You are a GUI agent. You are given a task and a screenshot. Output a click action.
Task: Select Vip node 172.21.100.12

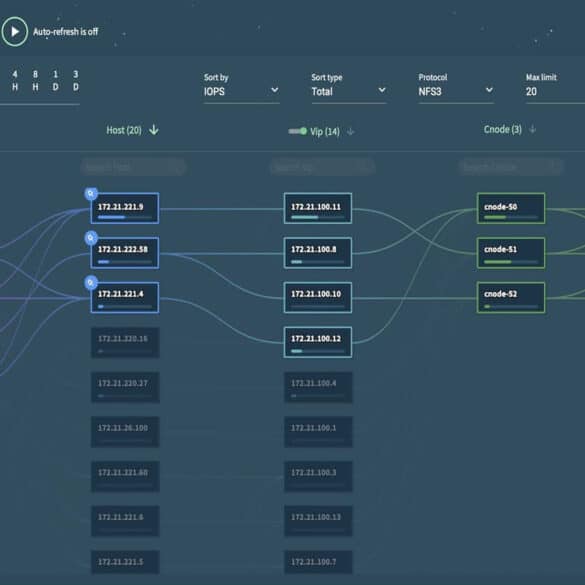coord(318,342)
